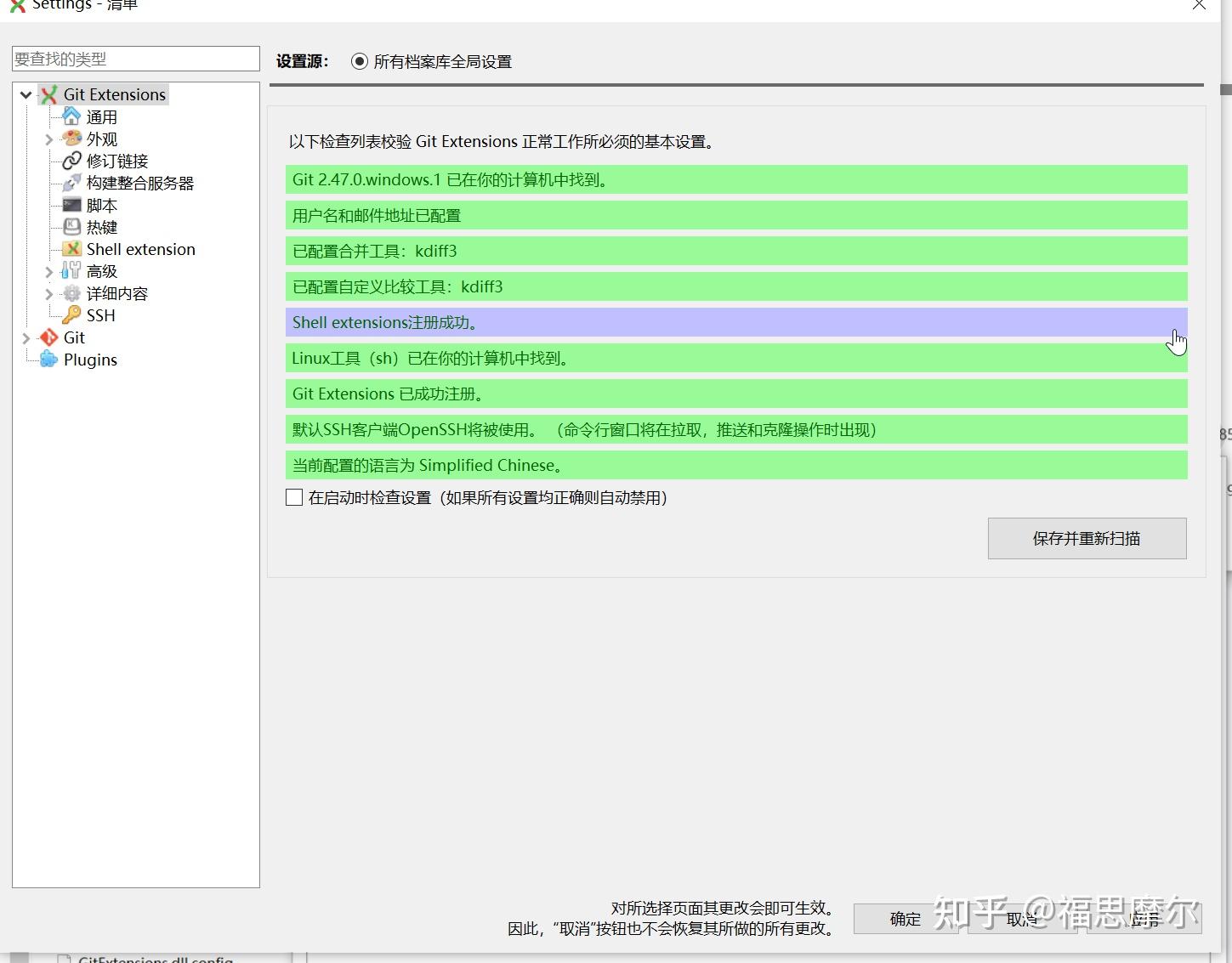Open the 热键 settings page
The image size is (1232, 963).
[x=102, y=227]
